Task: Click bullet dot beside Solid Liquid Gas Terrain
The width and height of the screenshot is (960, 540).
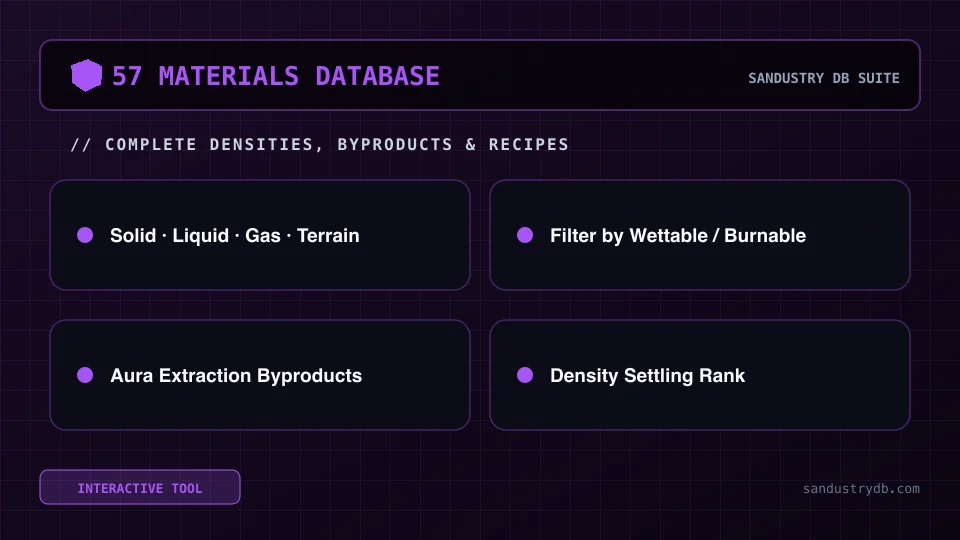Action: [x=85, y=235]
